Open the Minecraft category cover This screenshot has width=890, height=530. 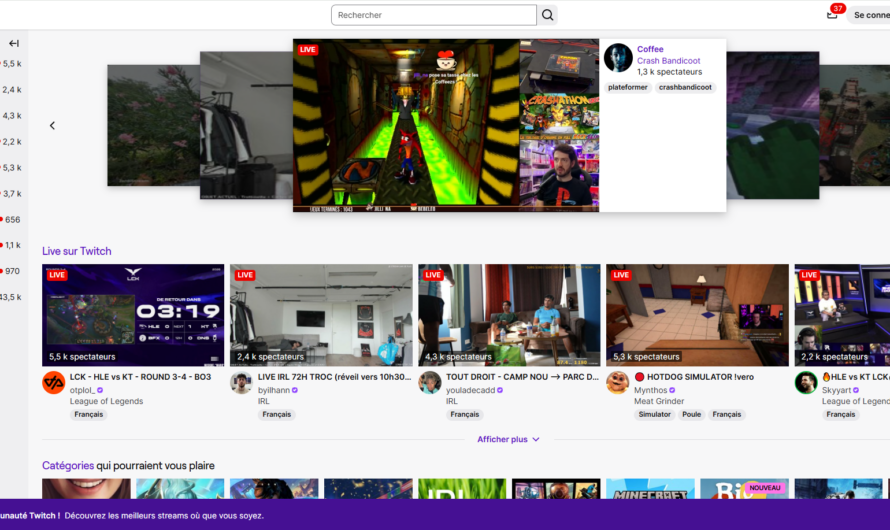650,489
